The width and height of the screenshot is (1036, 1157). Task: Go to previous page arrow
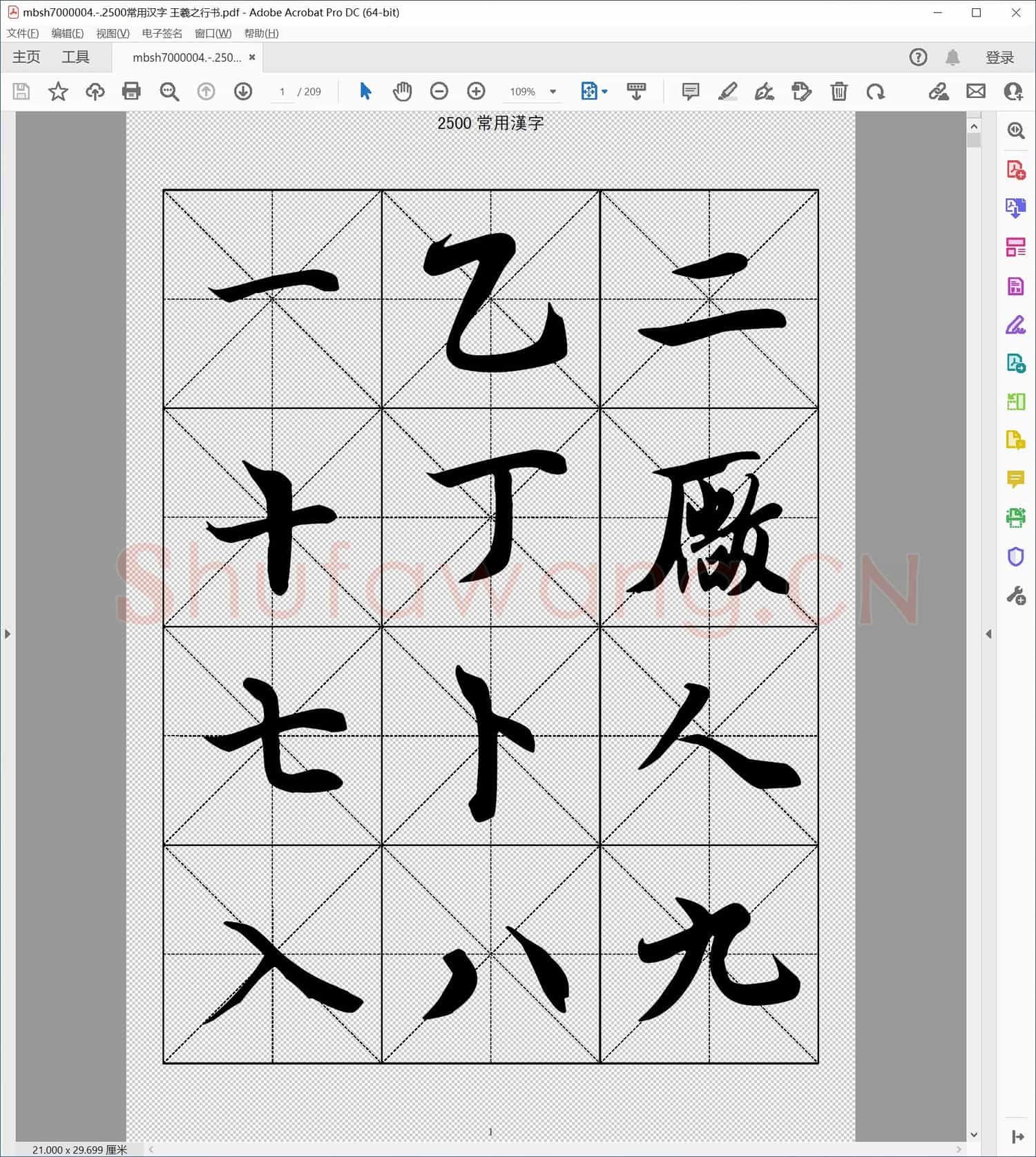[x=206, y=91]
